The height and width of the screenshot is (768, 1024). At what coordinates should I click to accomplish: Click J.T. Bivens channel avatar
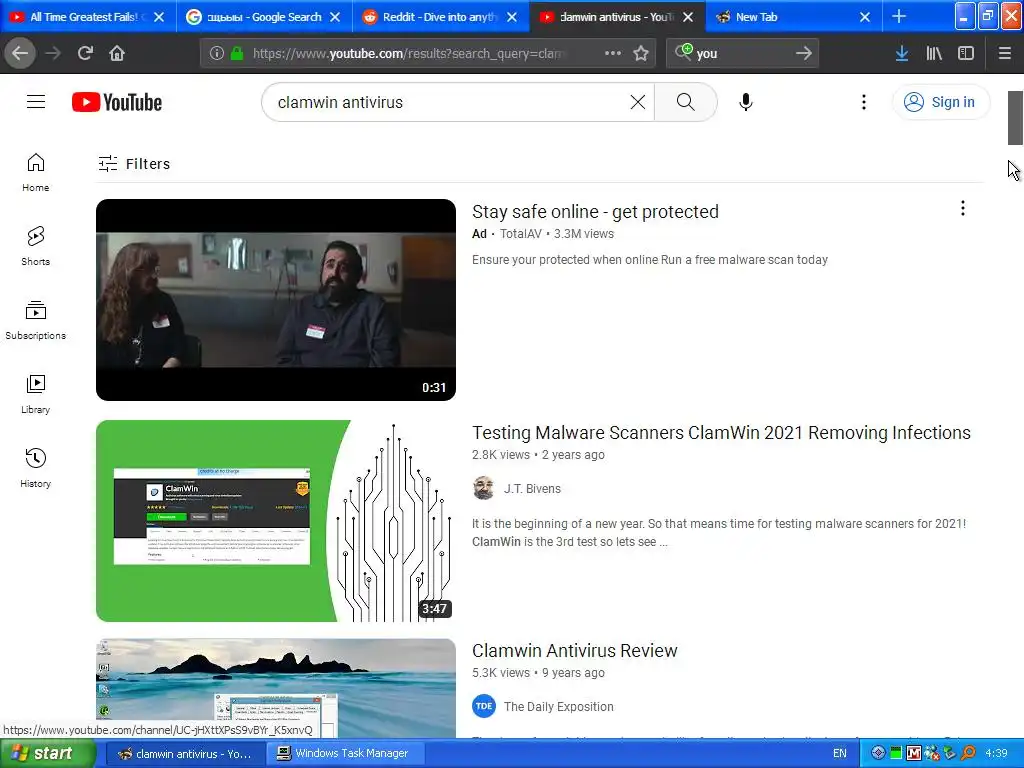(483, 488)
